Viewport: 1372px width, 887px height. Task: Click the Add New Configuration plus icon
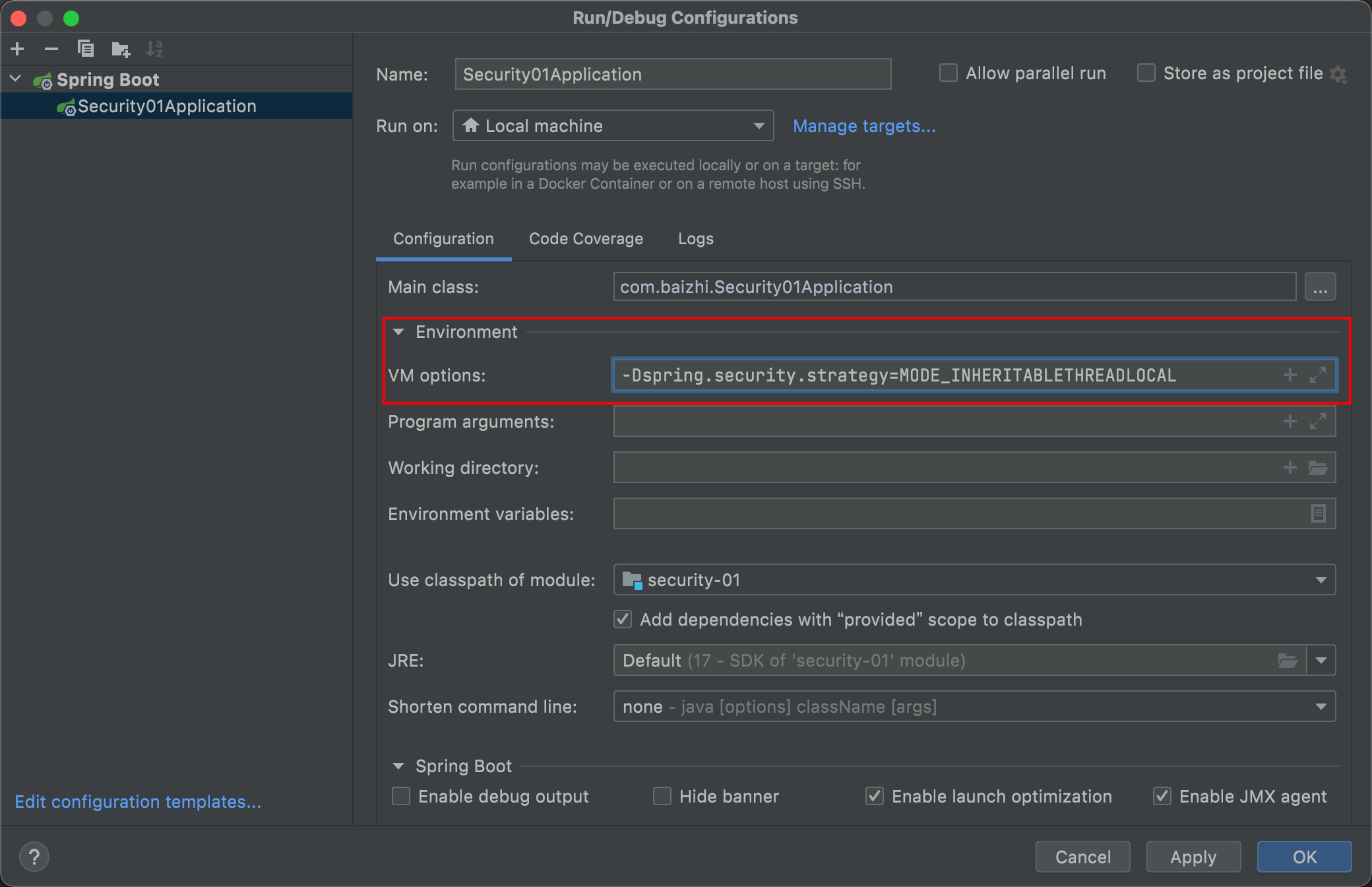click(18, 49)
